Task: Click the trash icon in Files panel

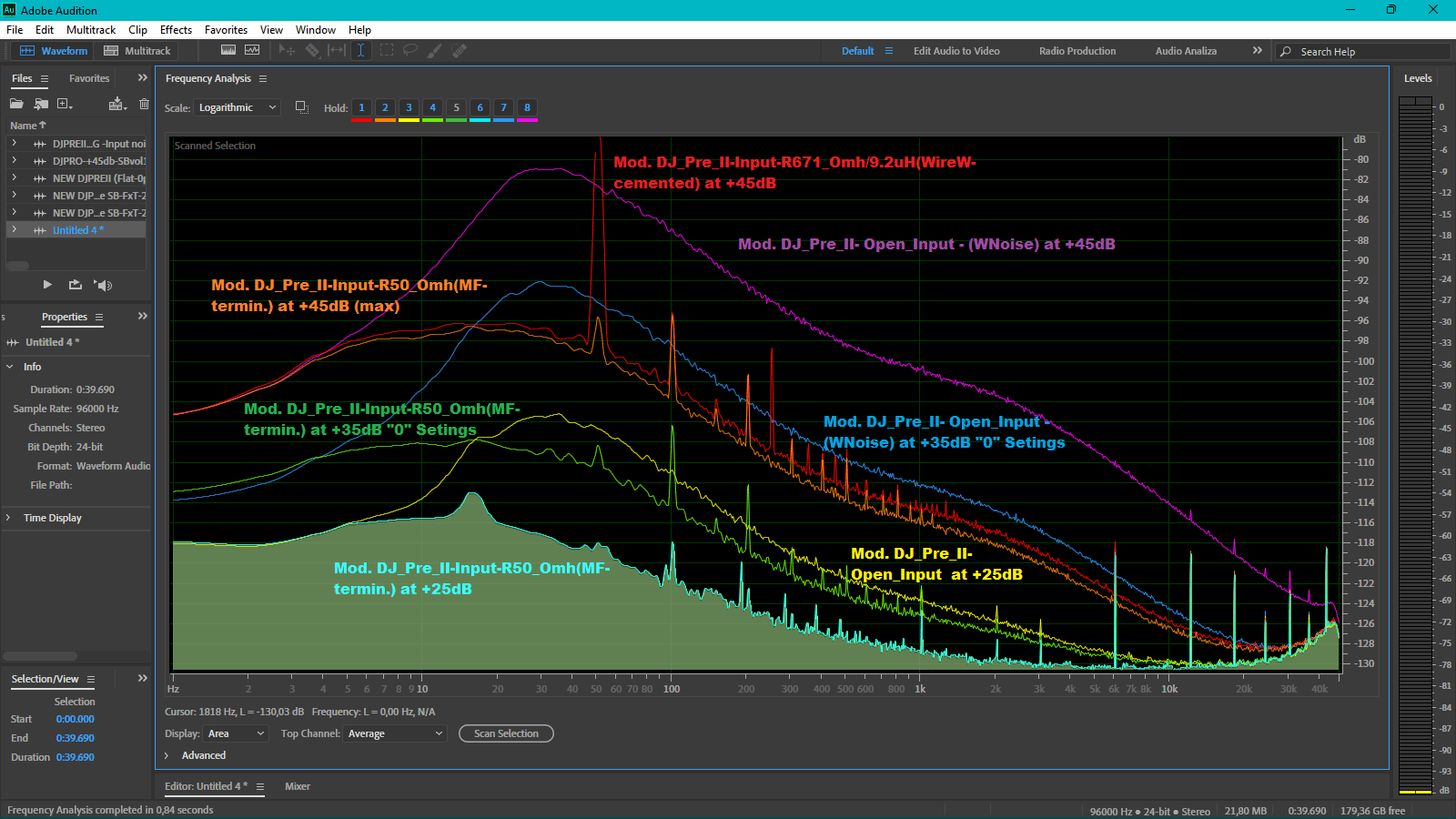Action: [x=144, y=104]
